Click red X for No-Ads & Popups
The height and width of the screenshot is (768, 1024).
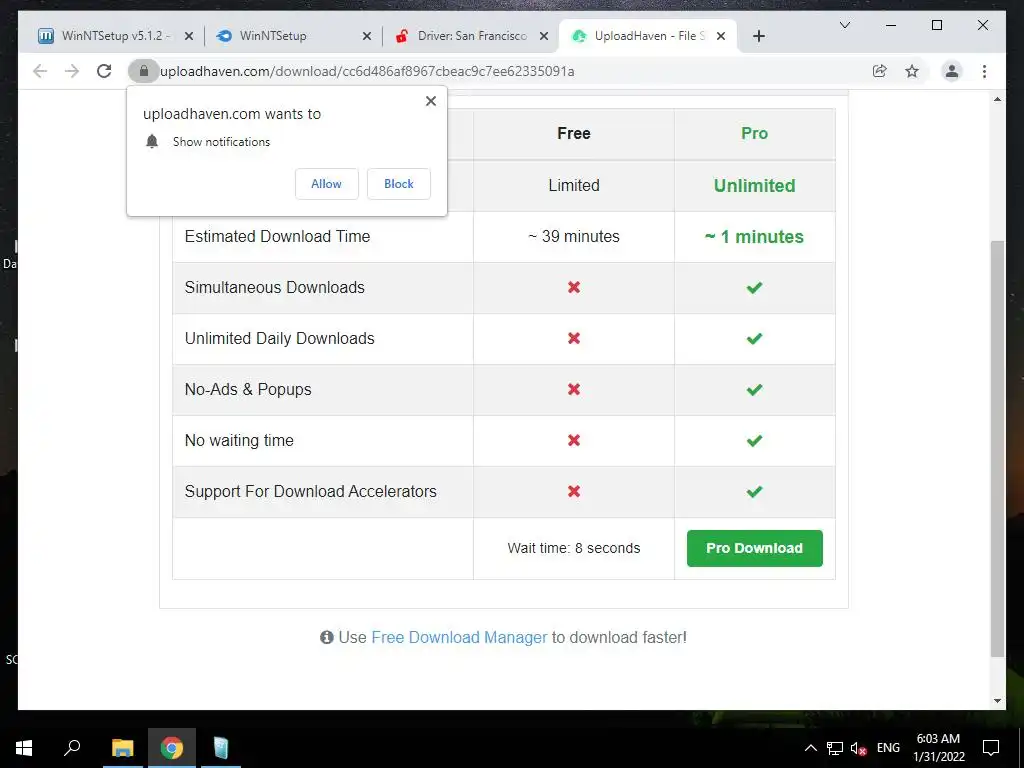coord(574,389)
